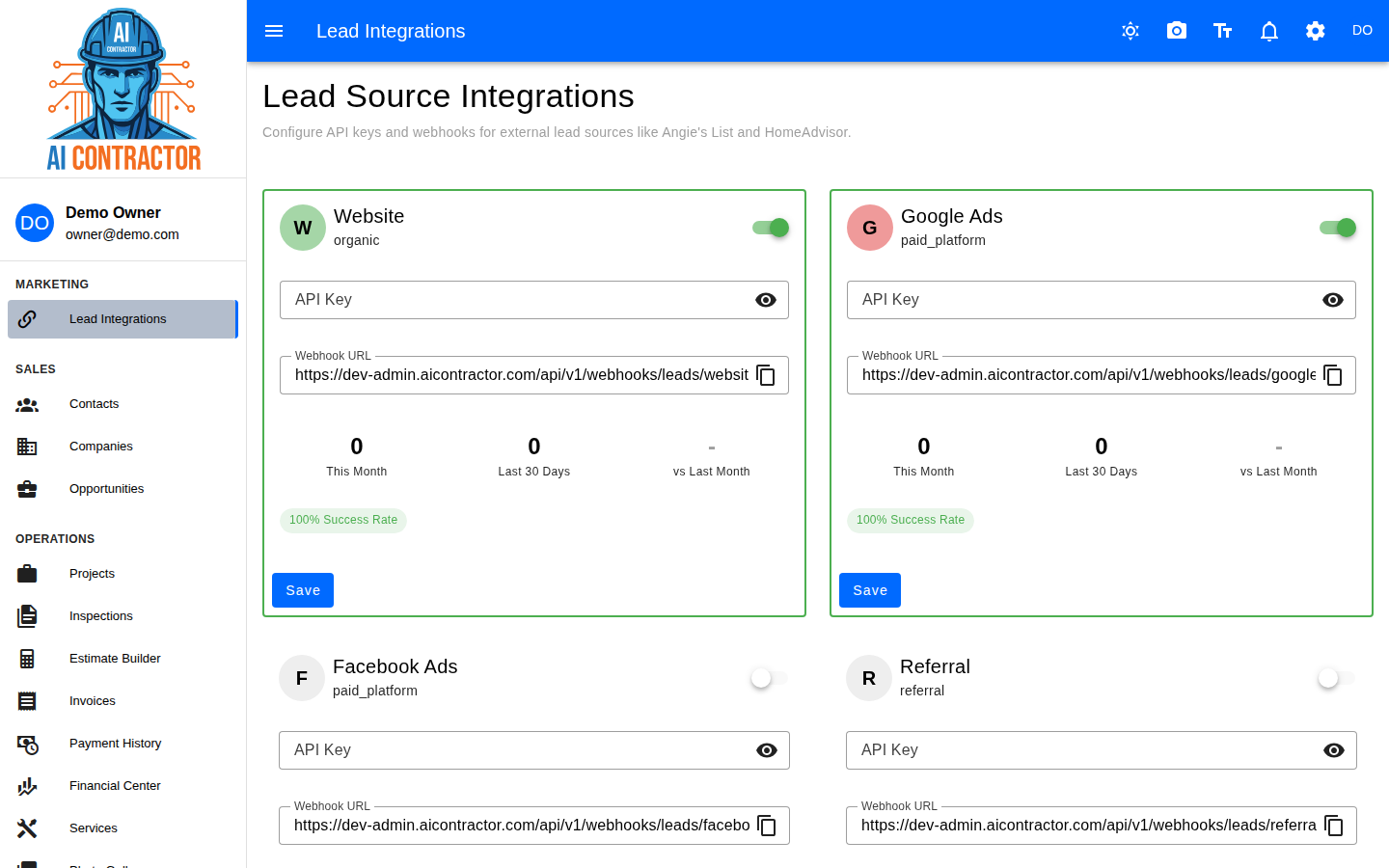Click Website 100% Success Rate chip
Viewport: 1389px width, 868px height.
pyautogui.click(x=343, y=520)
